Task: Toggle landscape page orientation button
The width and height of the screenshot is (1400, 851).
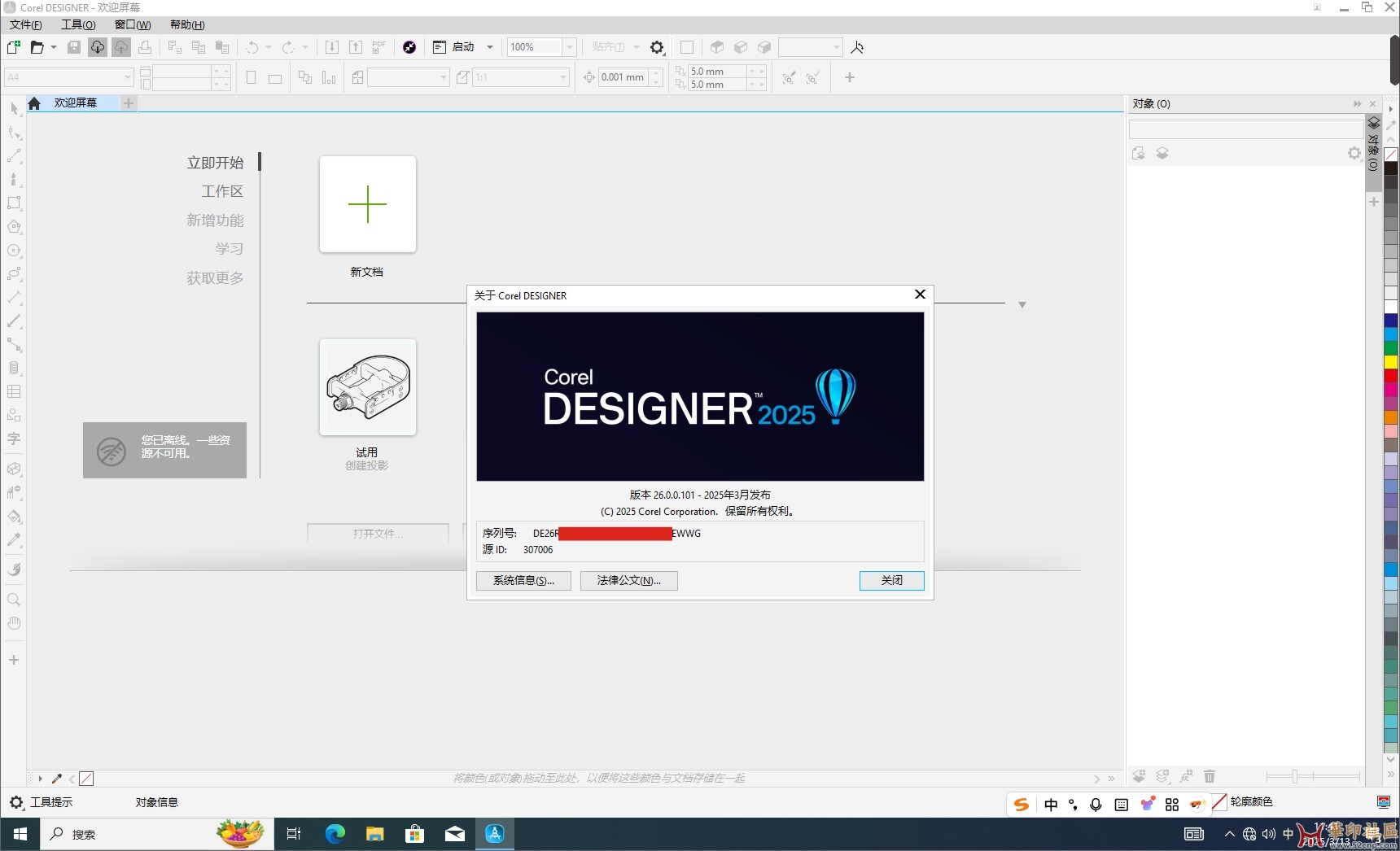Action: click(275, 78)
